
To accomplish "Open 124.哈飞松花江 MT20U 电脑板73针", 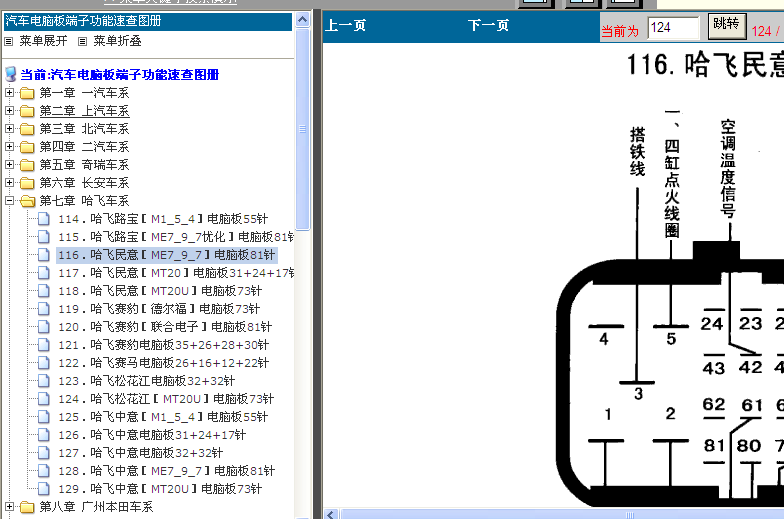I will pos(166,399).
